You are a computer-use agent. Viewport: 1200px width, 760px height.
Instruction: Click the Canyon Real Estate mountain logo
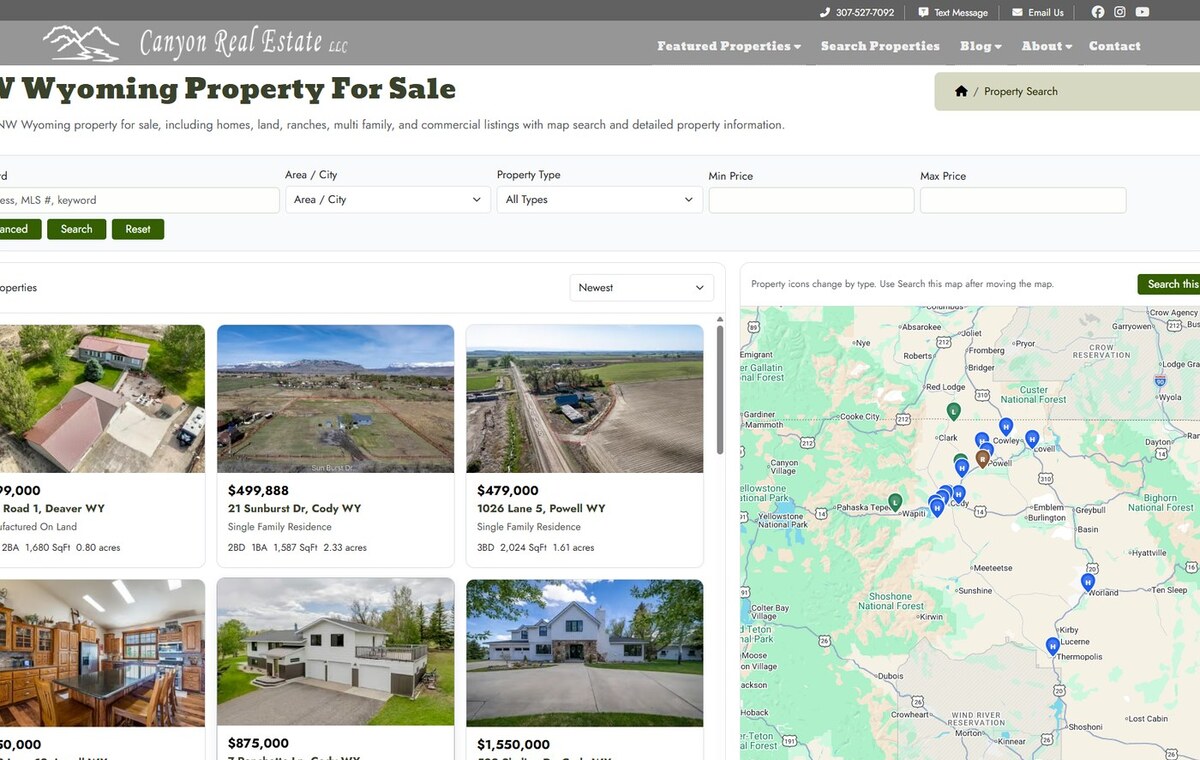coord(81,43)
